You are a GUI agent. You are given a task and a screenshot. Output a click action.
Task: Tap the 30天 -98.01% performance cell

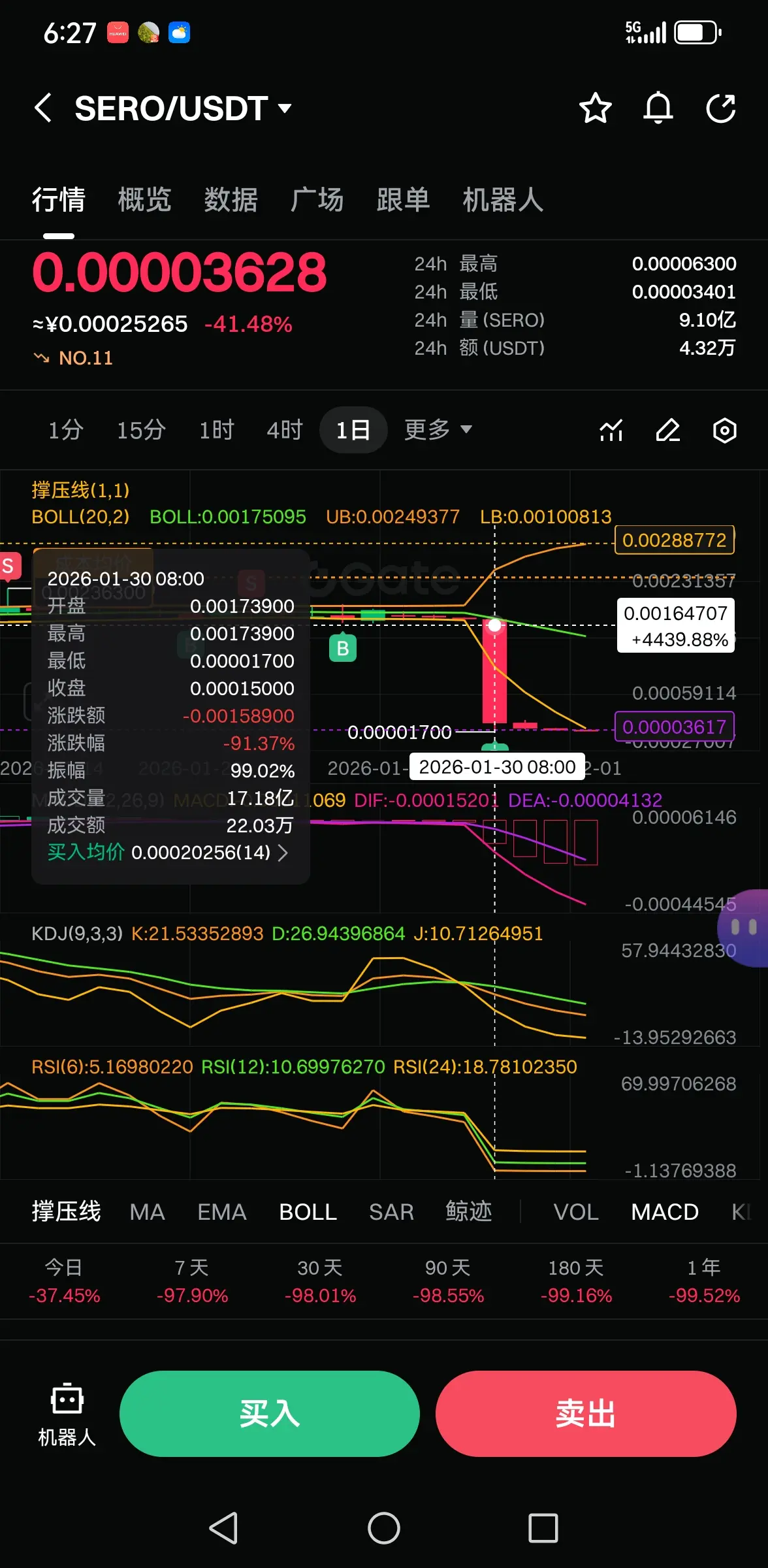pos(320,1281)
